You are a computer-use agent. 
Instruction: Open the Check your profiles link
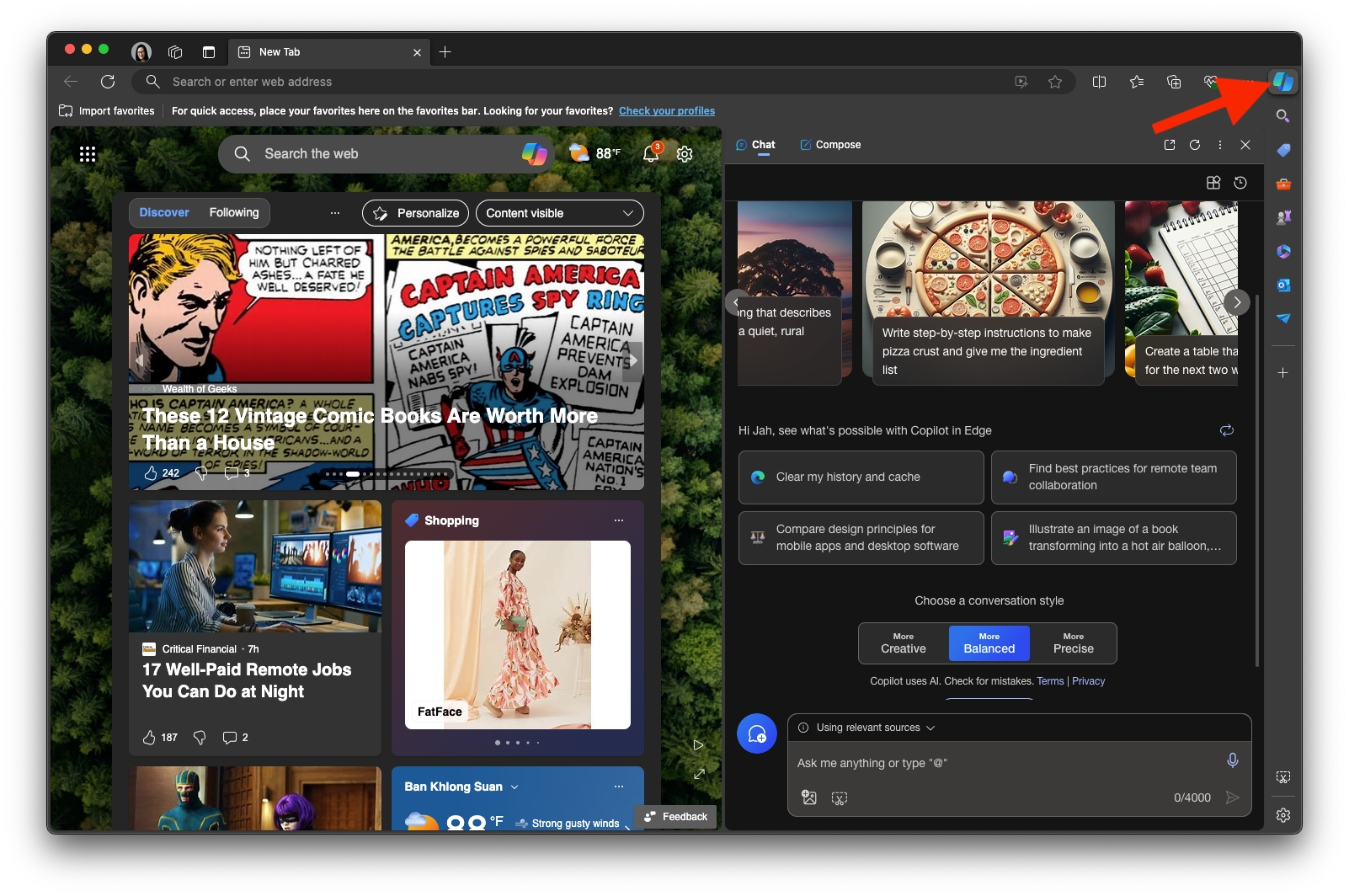[x=666, y=111]
